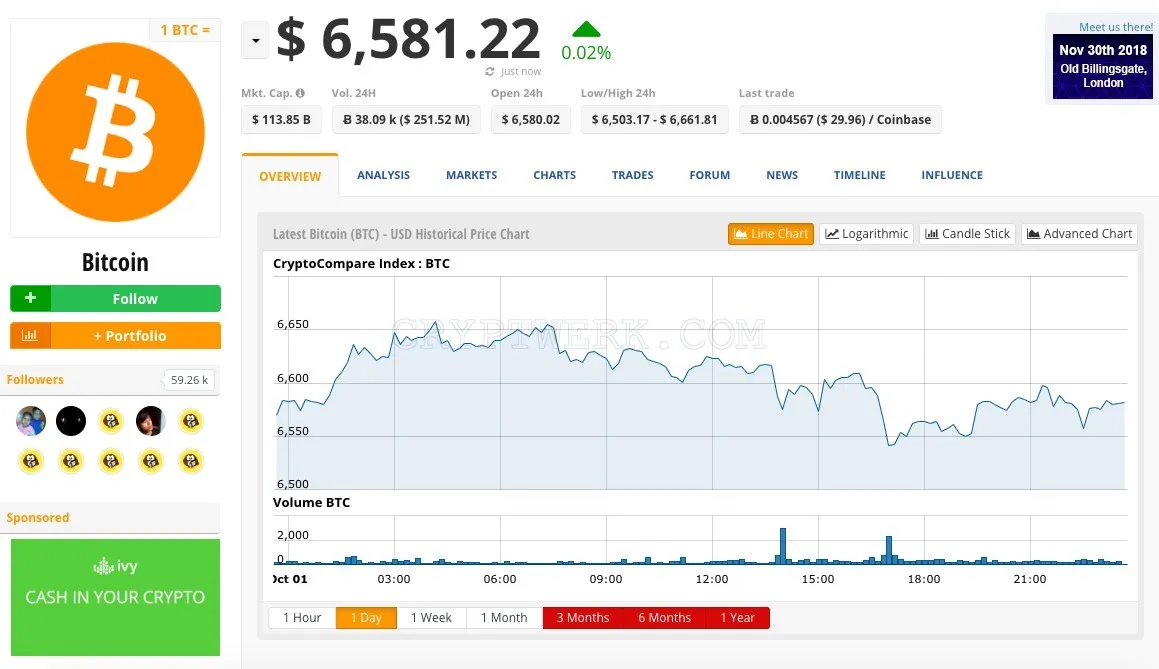1159x669 pixels.
Task: Select the 3 Months time range
Action: (x=583, y=618)
